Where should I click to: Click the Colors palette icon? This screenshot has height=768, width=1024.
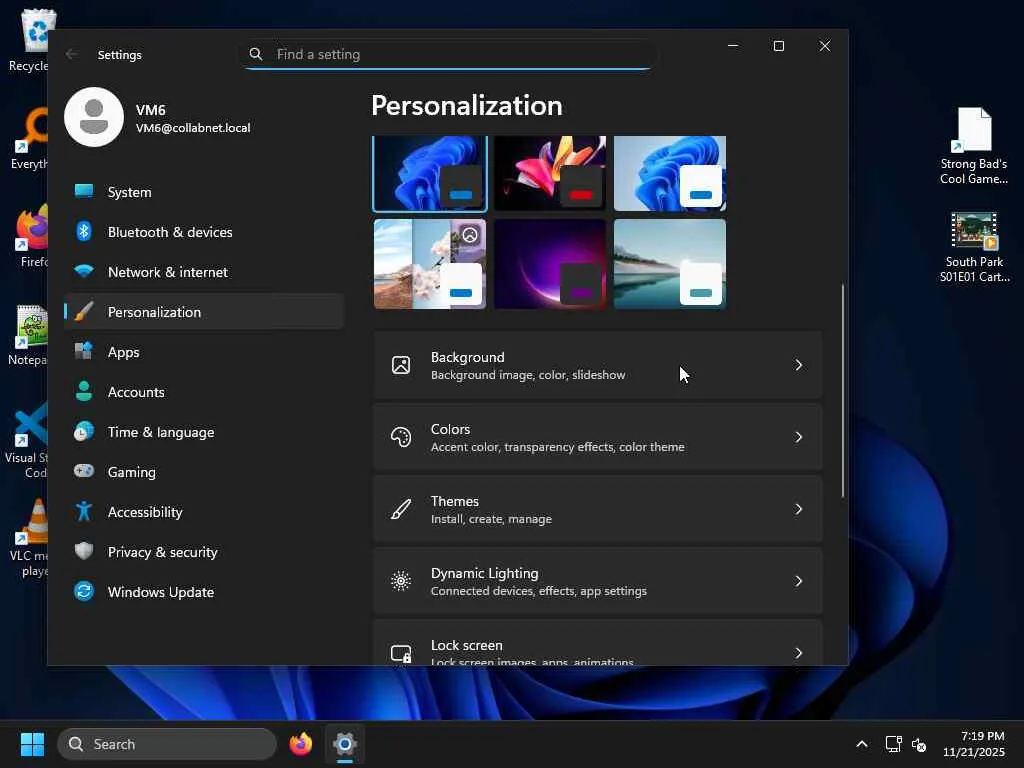click(x=401, y=437)
